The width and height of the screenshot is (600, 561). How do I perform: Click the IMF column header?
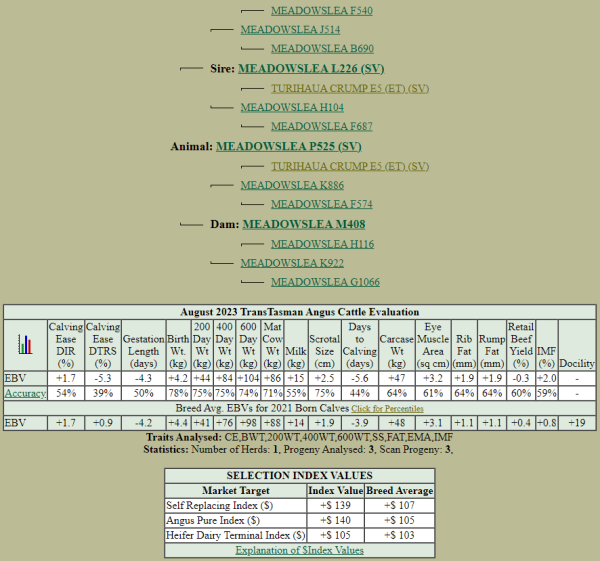546,345
